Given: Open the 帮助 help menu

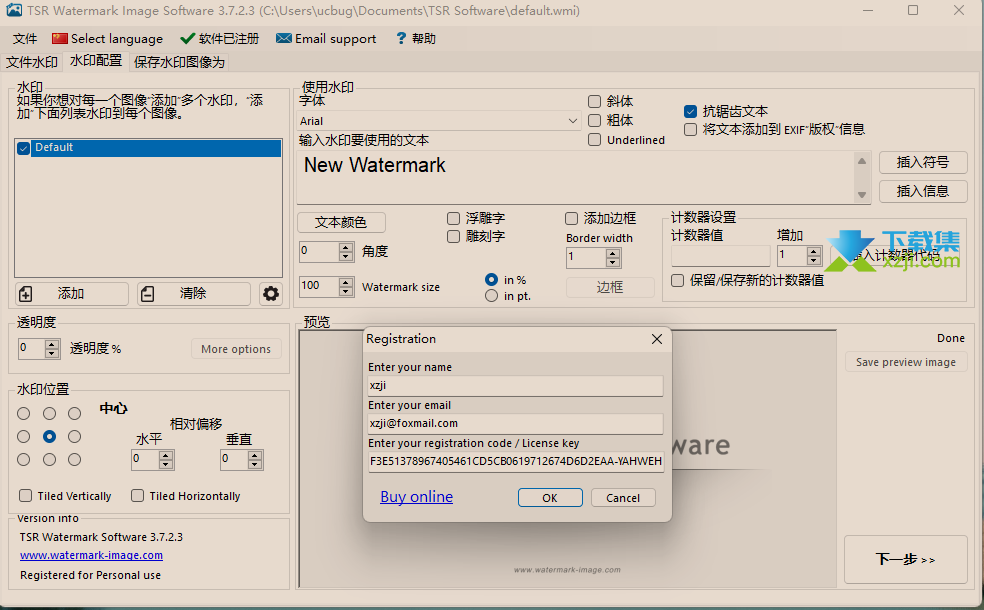Looking at the screenshot, I should pyautogui.click(x=415, y=39).
